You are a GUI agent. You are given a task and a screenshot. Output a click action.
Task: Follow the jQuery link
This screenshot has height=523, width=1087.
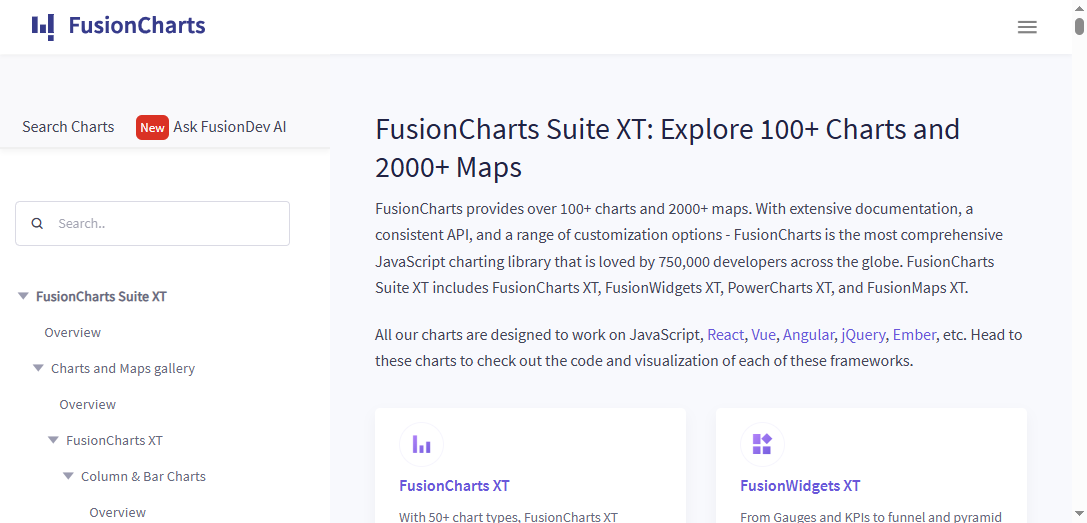coord(862,335)
